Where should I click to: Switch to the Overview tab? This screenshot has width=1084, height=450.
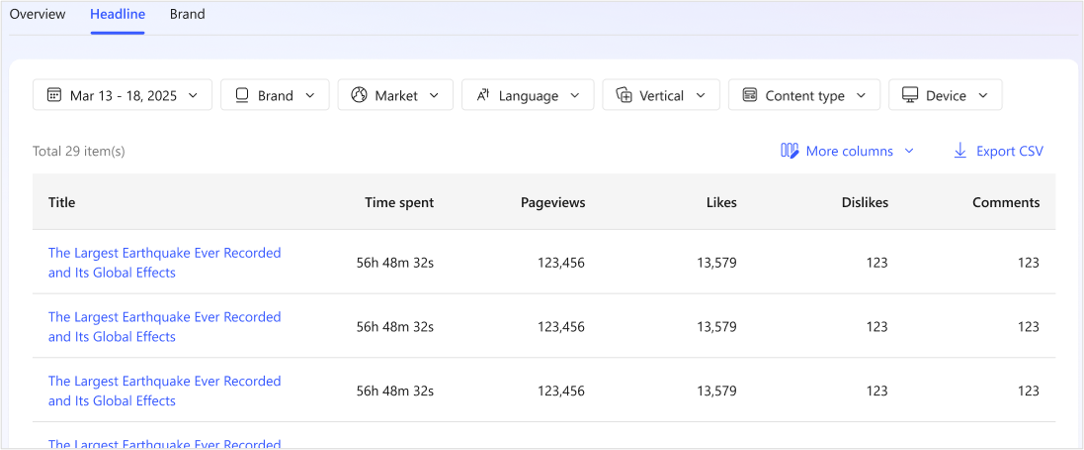(x=37, y=14)
